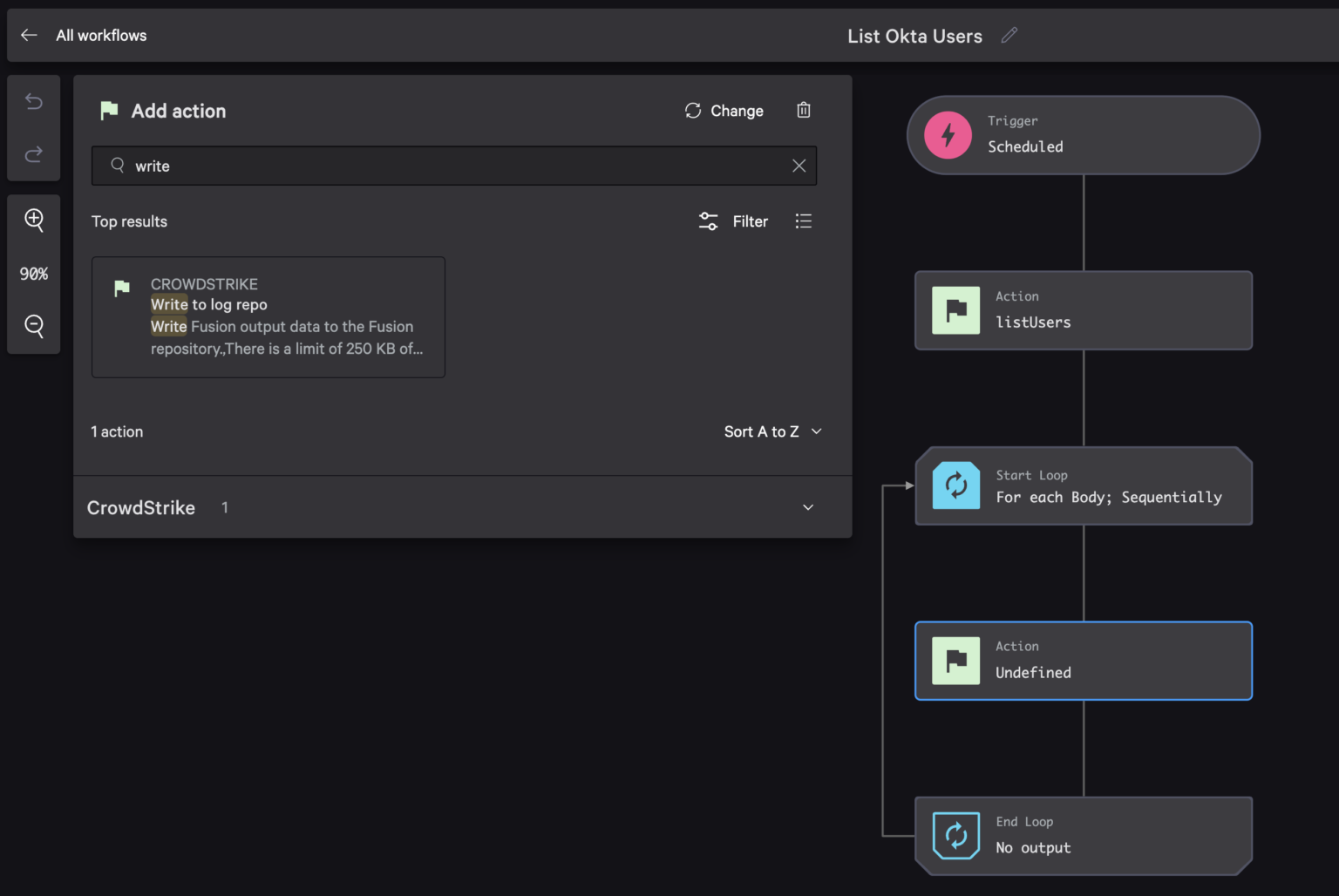The image size is (1339, 896).
Task: Click the undo arrow icon
Action: pos(33,101)
